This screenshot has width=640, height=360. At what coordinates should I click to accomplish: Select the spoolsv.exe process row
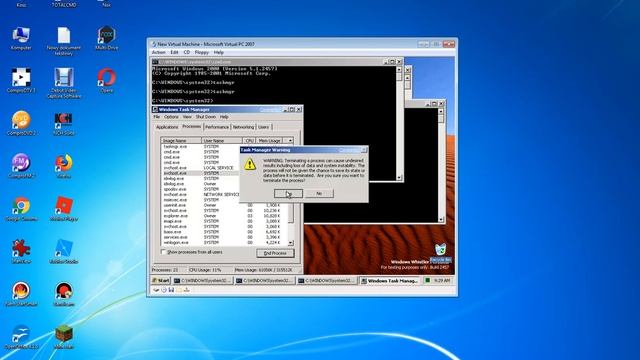(200, 189)
